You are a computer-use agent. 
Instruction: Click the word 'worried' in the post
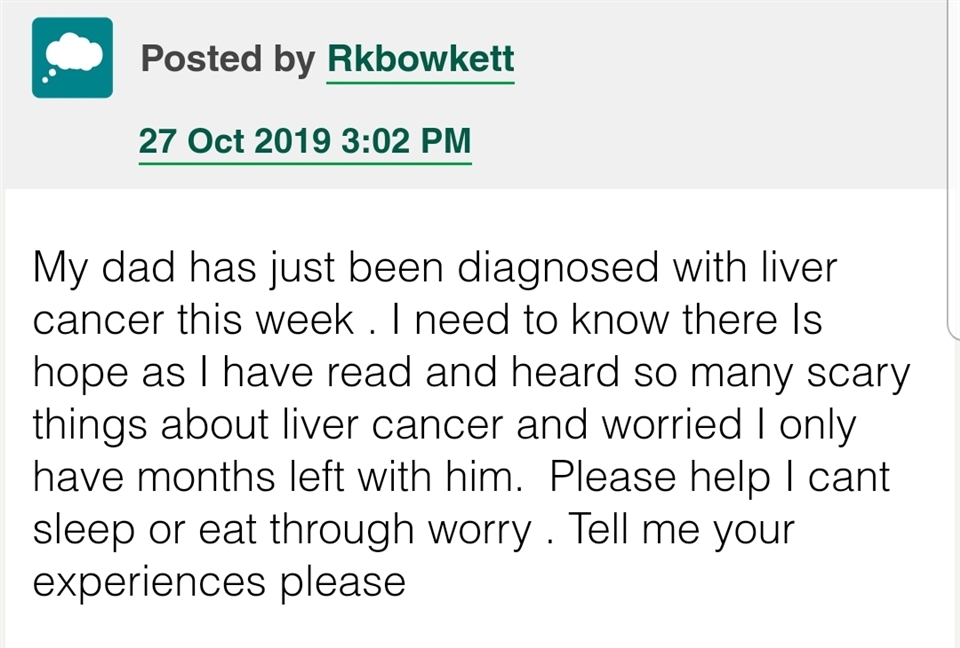point(672,424)
